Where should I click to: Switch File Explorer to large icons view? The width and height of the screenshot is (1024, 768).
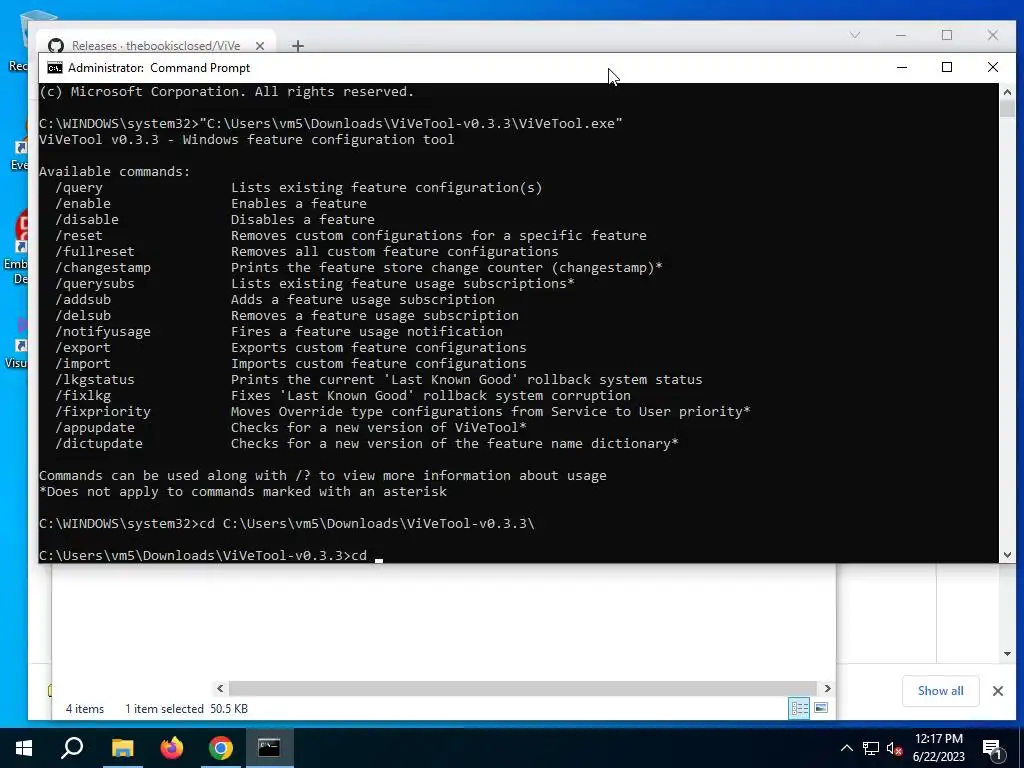pos(822,708)
